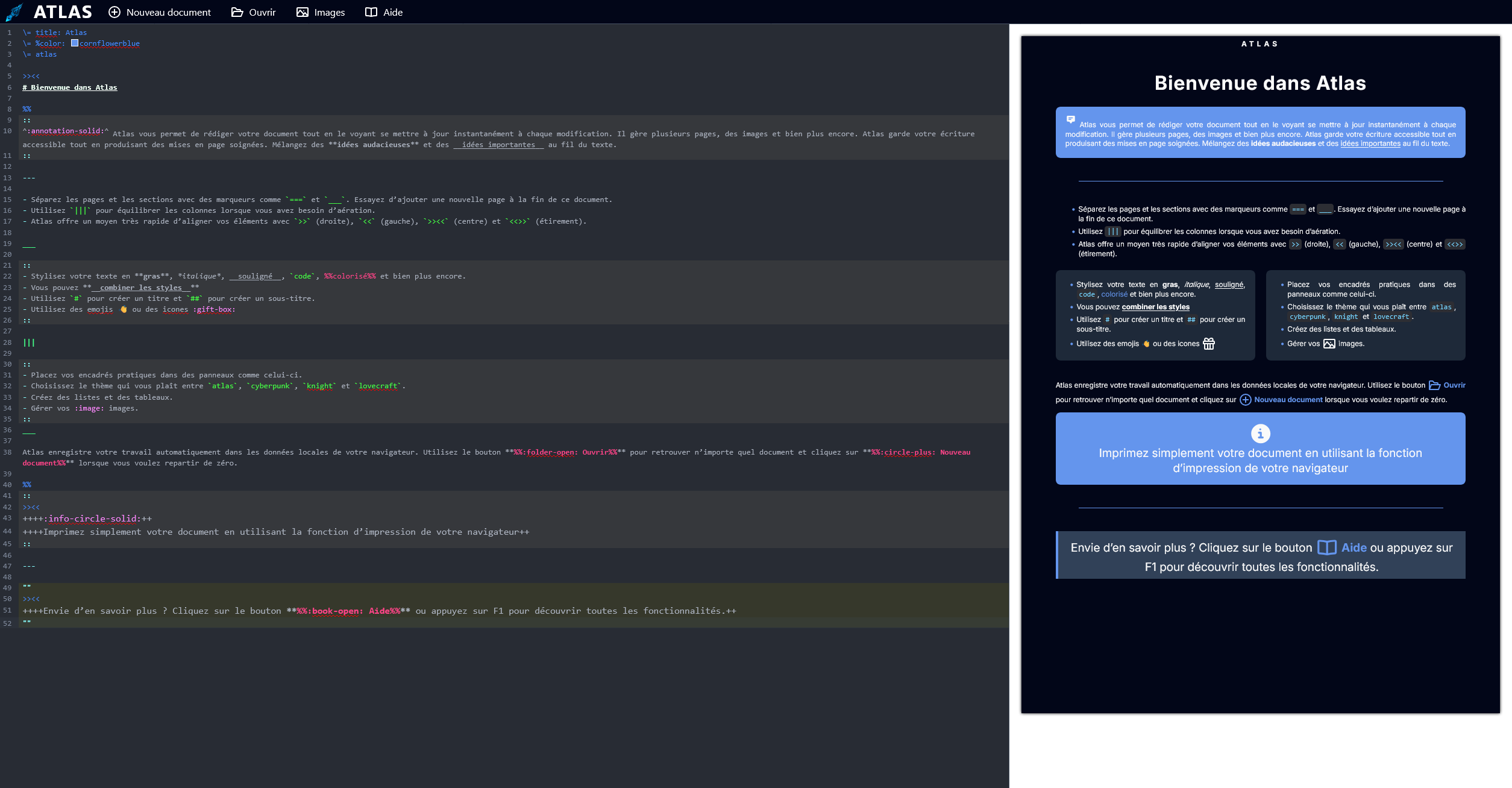This screenshot has height=788, width=1512.
Task: Place cursor on editor line 28 column marker
Action: coord(29,342)
